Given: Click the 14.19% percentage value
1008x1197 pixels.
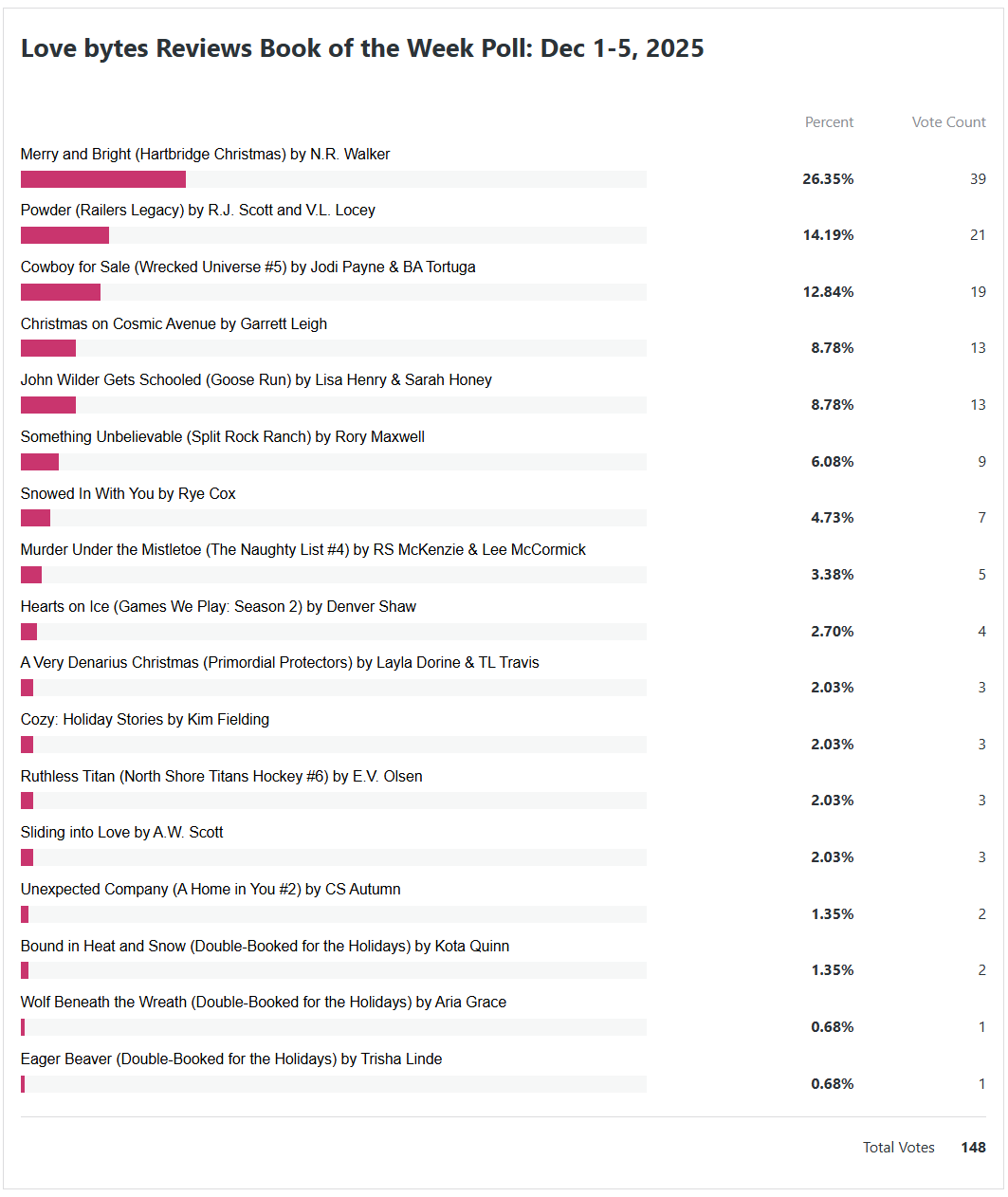Looking at the screenshot, I should click(828, 234).
